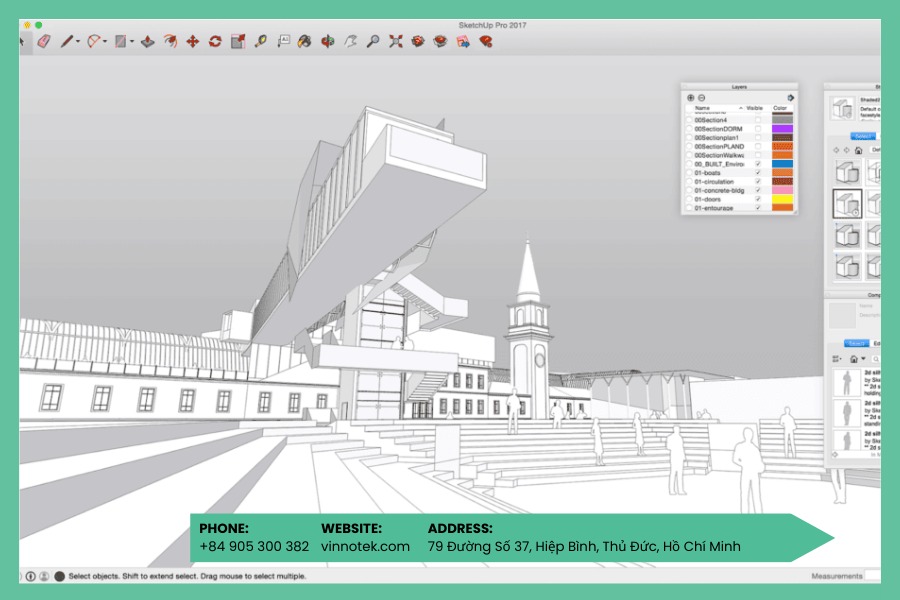Open the 3D Warehouse icon
Image resolution: width=900 pixels, height=600 pixels.
418,41
